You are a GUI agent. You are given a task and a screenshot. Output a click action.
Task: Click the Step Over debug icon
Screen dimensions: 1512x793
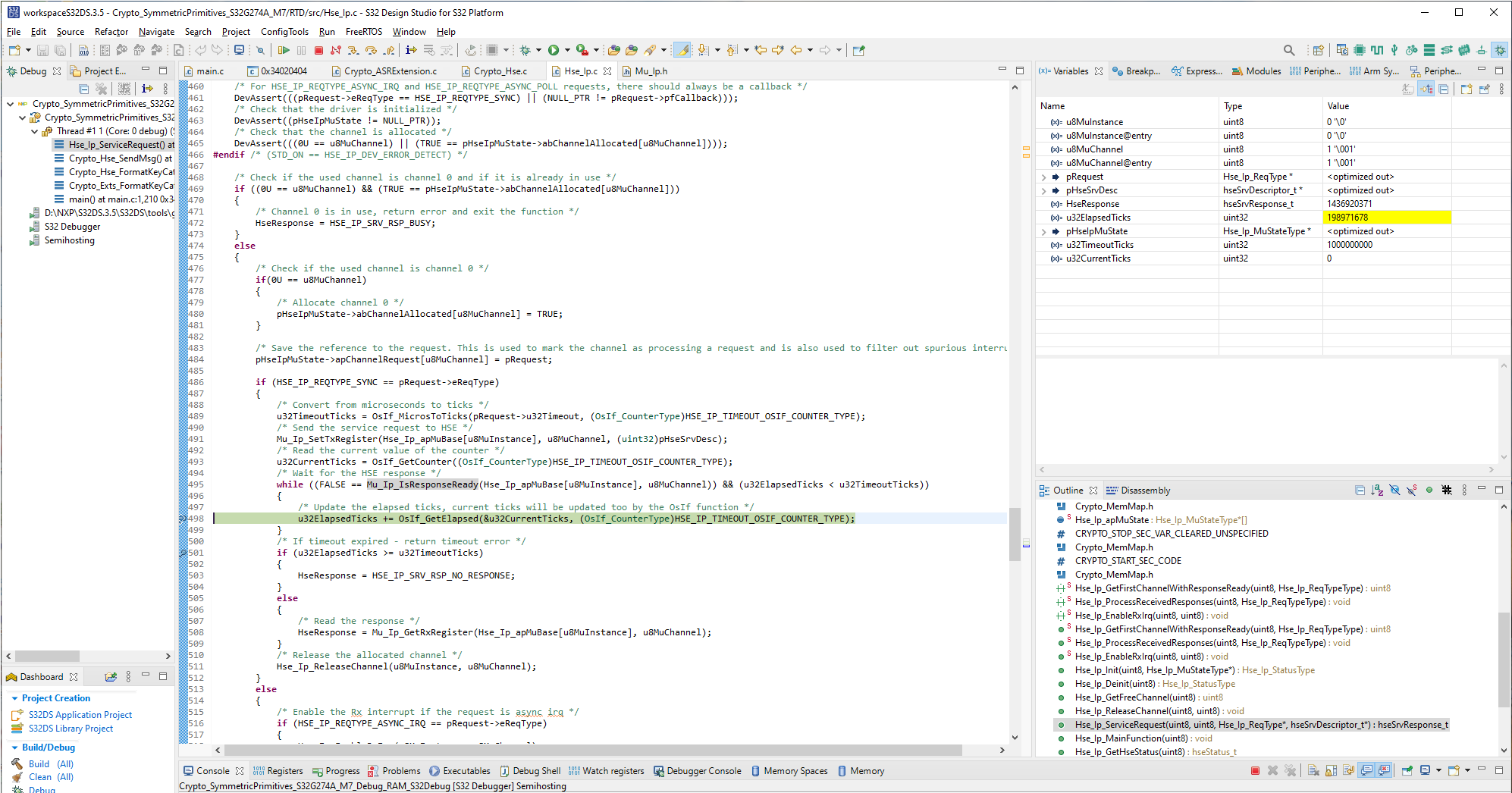(371, 50)
